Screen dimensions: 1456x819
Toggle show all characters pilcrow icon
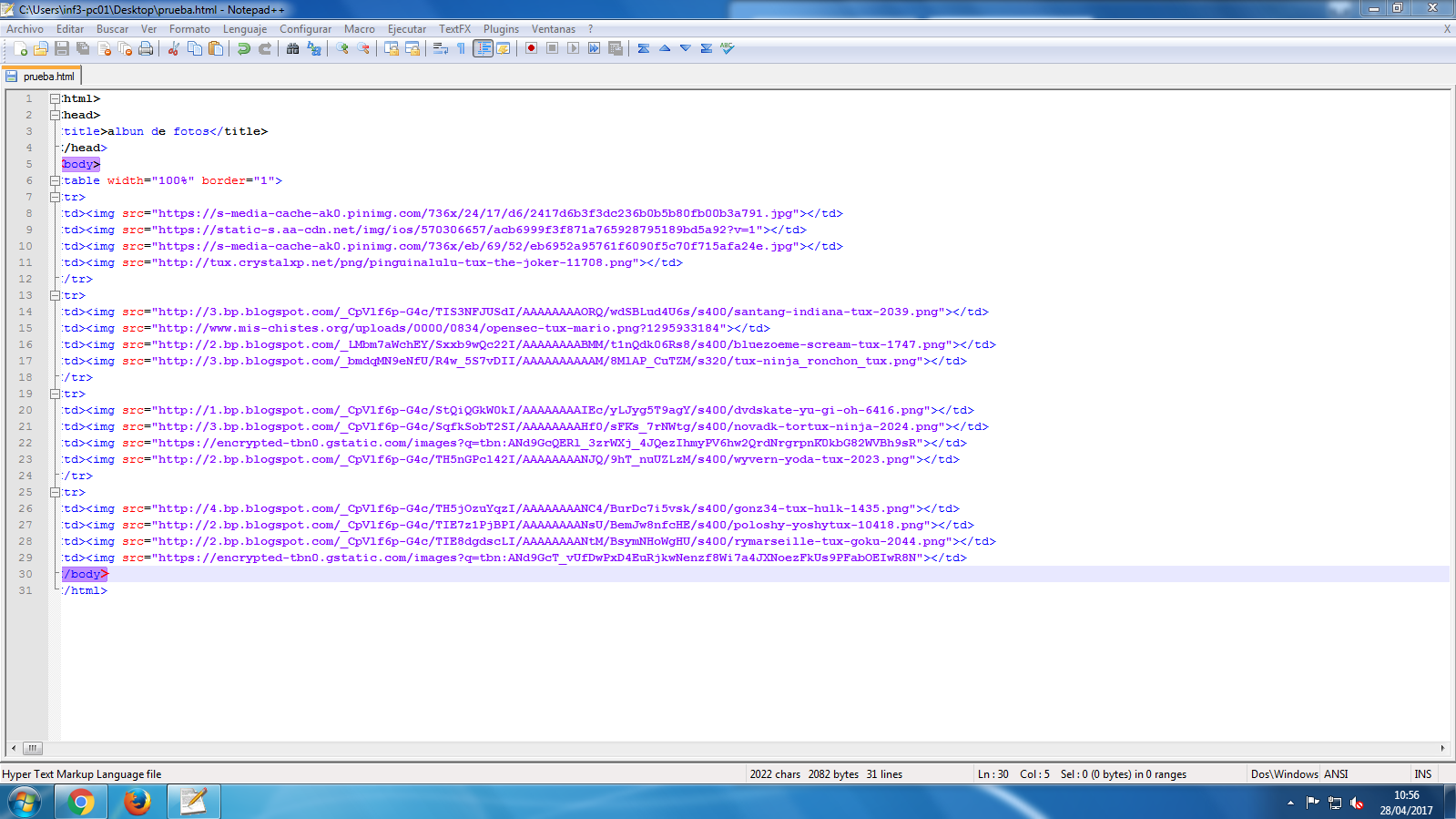[x=461, y=48]
